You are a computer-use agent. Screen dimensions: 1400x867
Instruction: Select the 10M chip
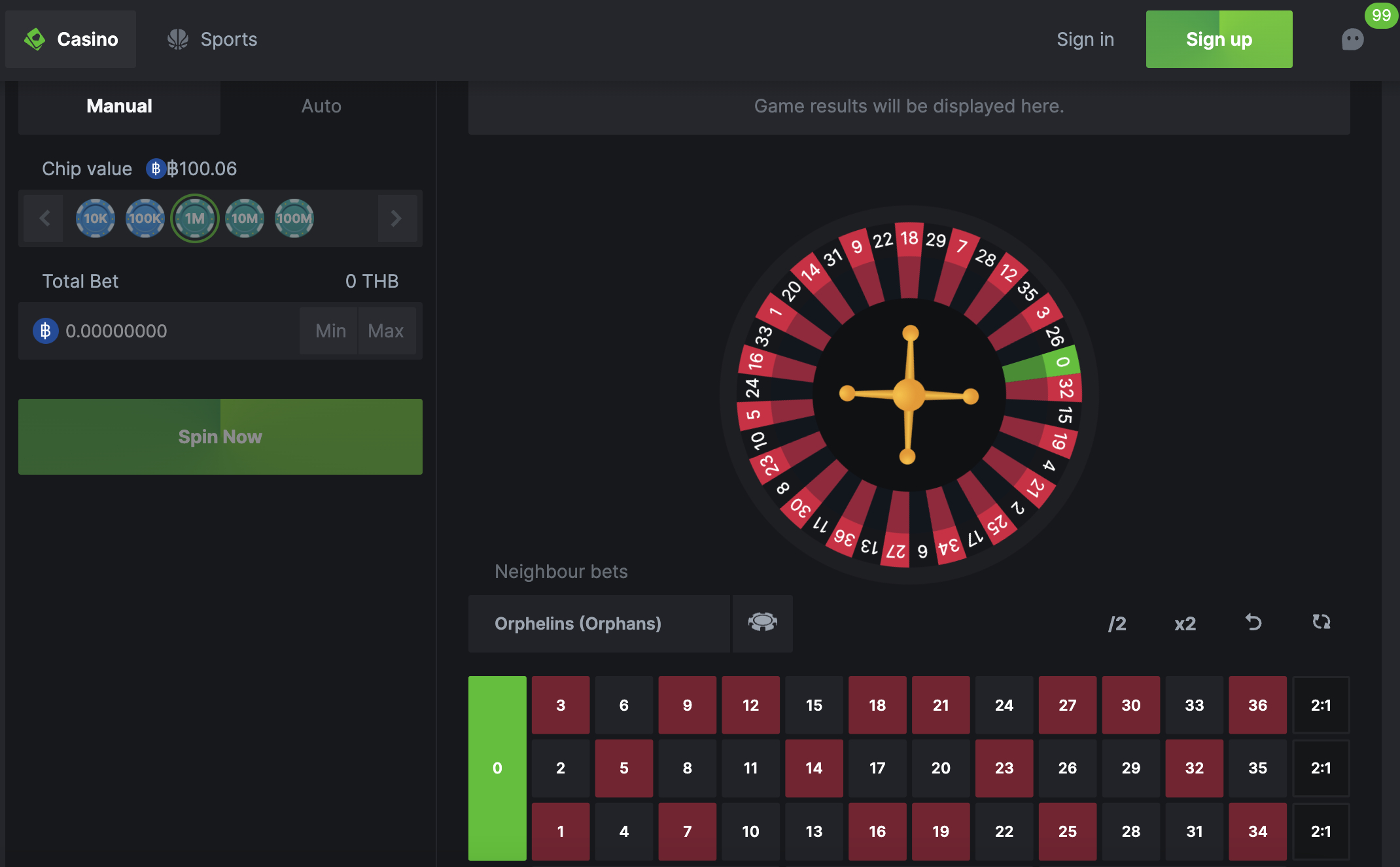(x=245, y=218)
